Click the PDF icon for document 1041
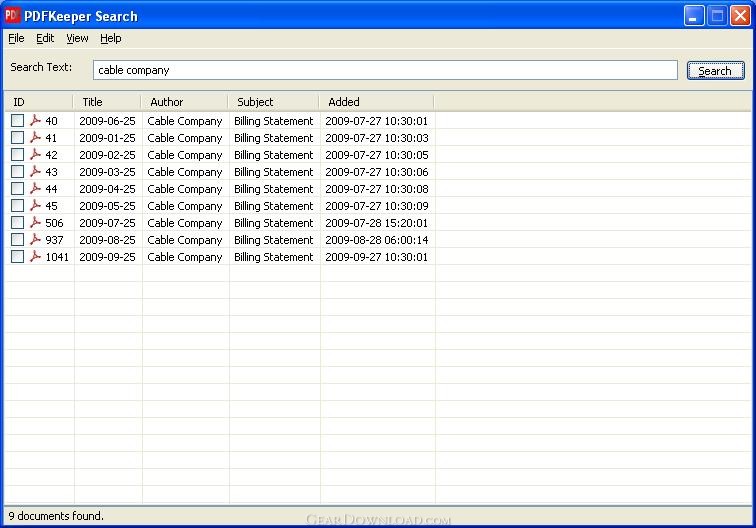The height and width of the screenshot is (528, 756). pyautogui.click(x=35, y=257)
